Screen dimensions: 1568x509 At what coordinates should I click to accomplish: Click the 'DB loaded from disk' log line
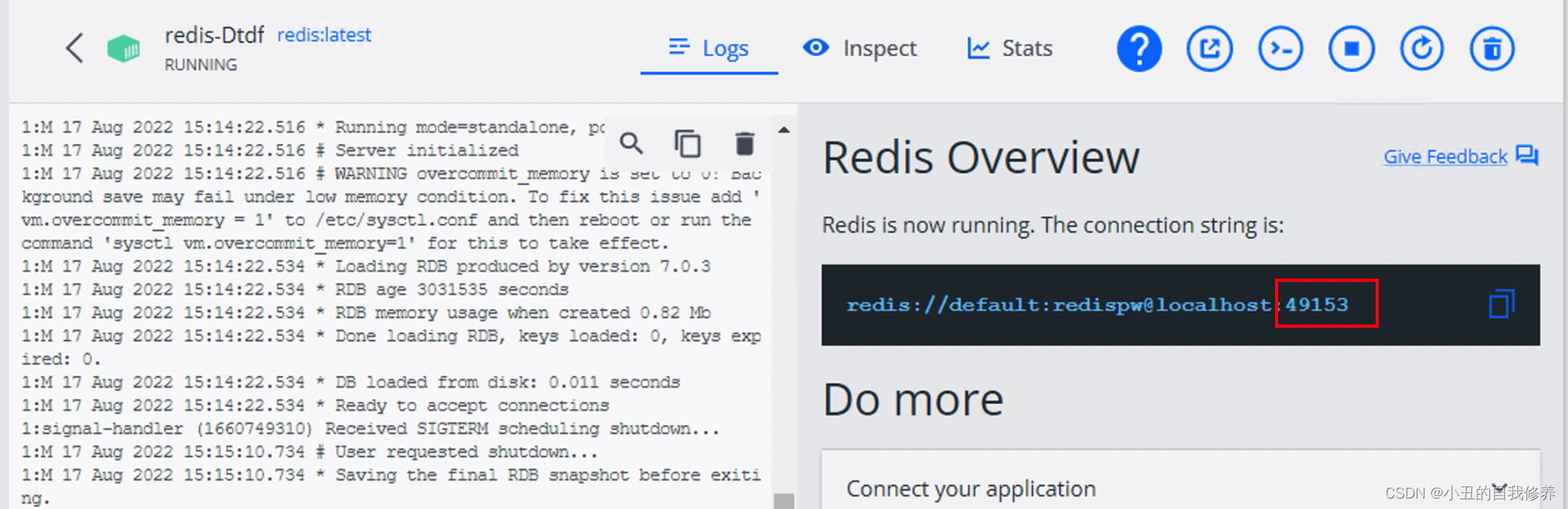click(x=351, y=382)
